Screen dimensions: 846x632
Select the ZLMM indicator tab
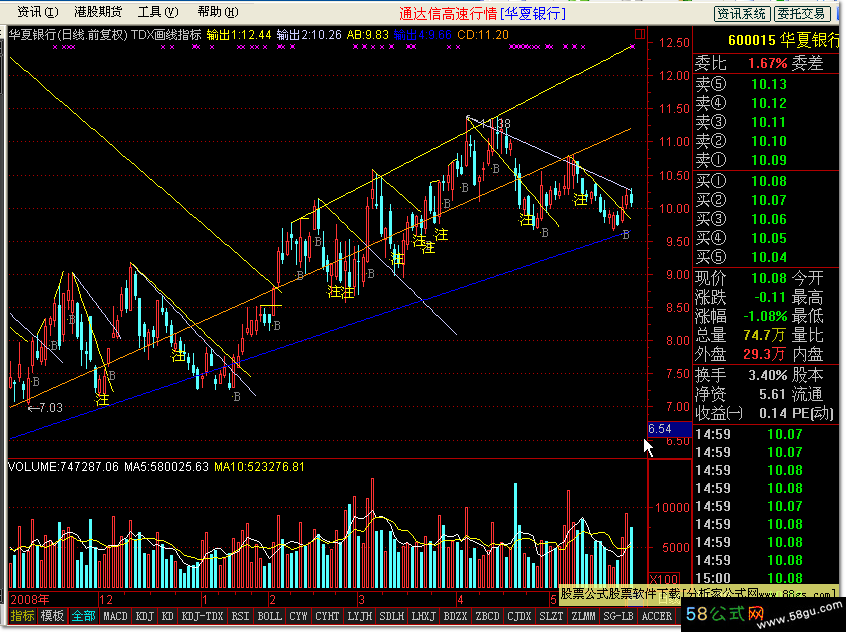[x=583, y=616]
